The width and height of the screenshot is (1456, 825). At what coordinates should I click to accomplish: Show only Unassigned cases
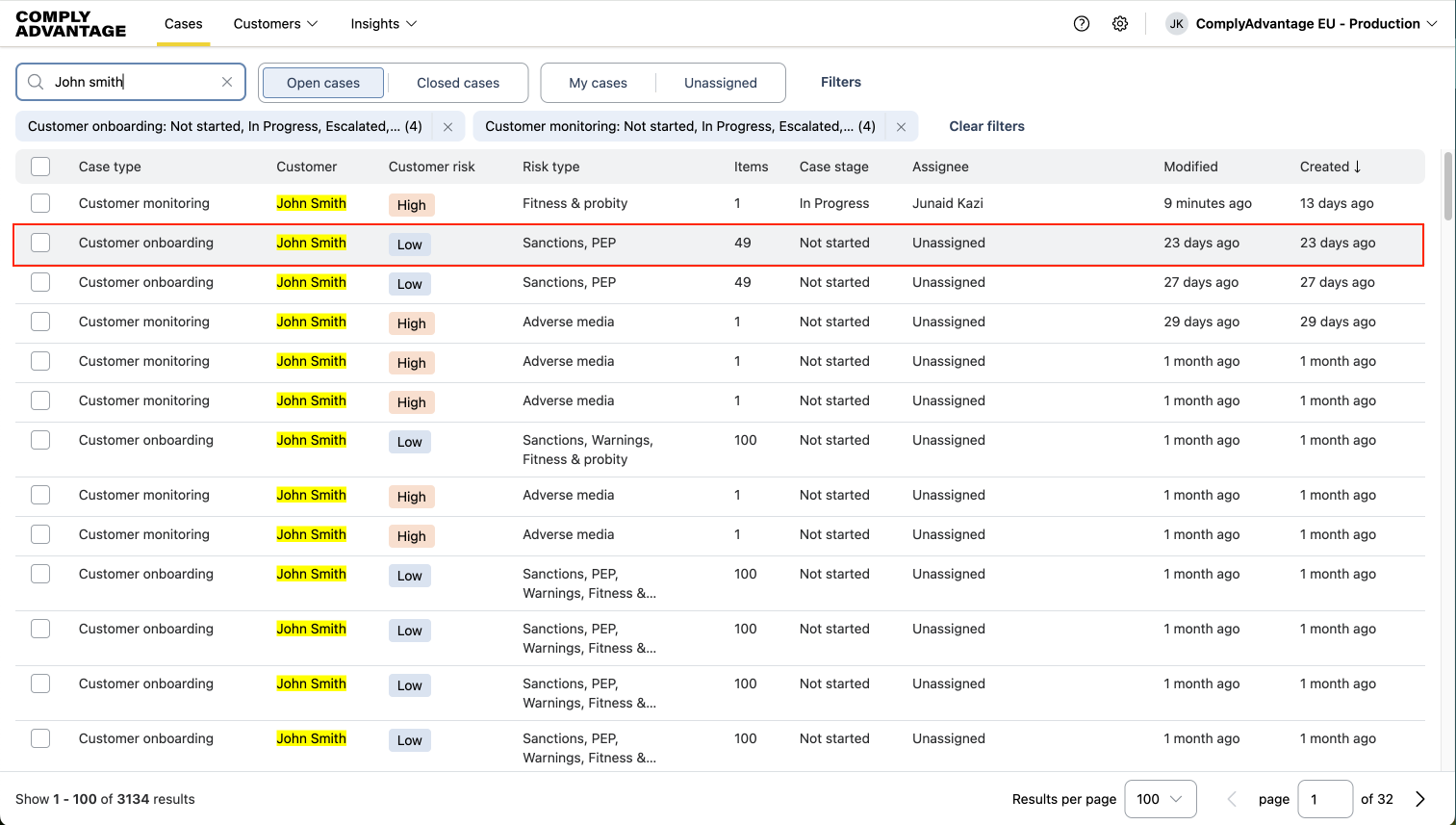(x=720, y=83)
